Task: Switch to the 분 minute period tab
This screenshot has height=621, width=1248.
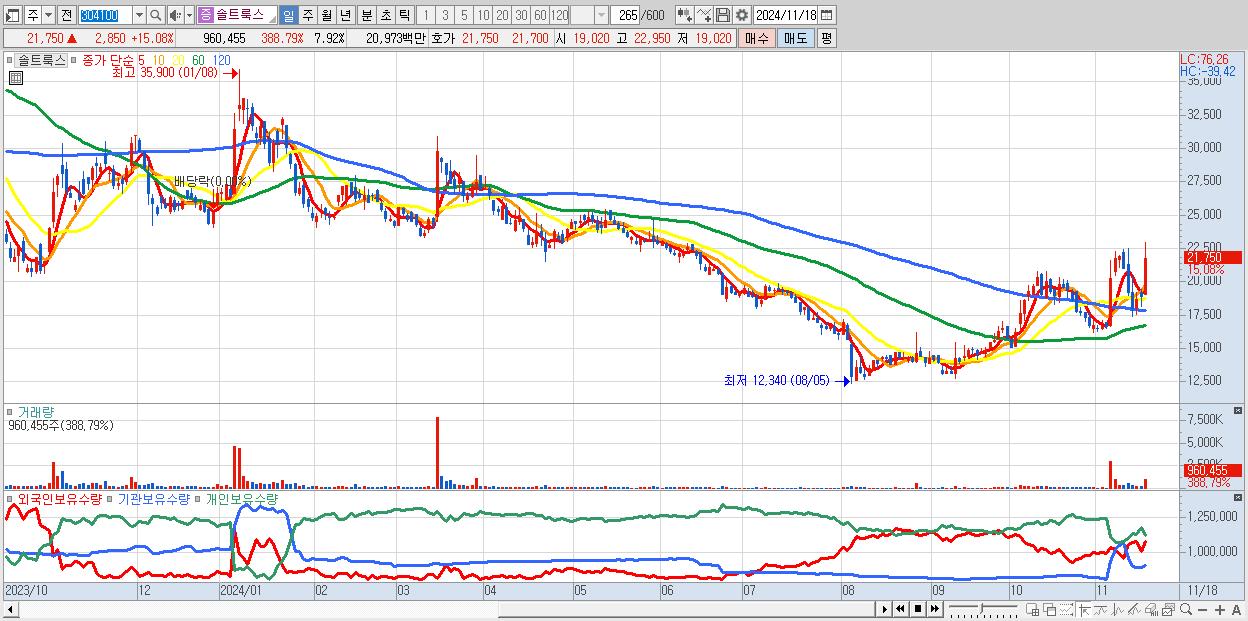Action: coord(367,15)
